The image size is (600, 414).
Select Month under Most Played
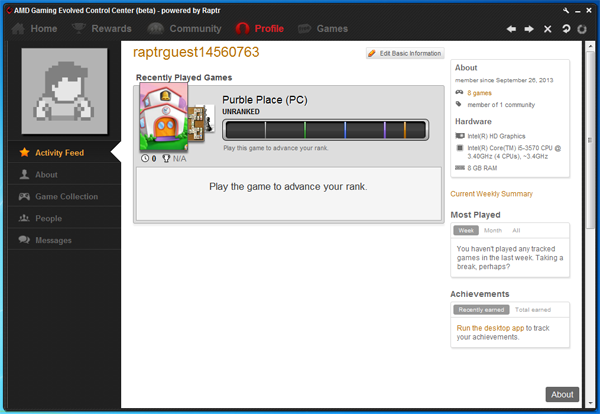point(492,230)
